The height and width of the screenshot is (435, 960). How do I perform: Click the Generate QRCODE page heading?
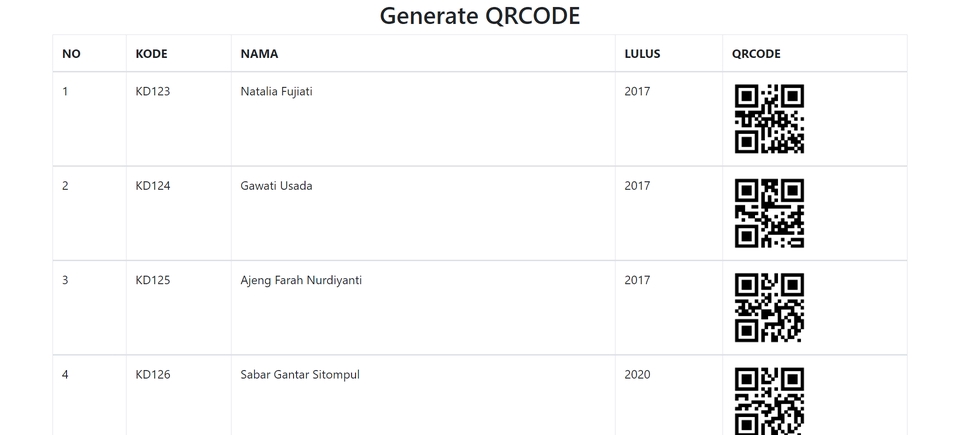click(x=480, y=16)
